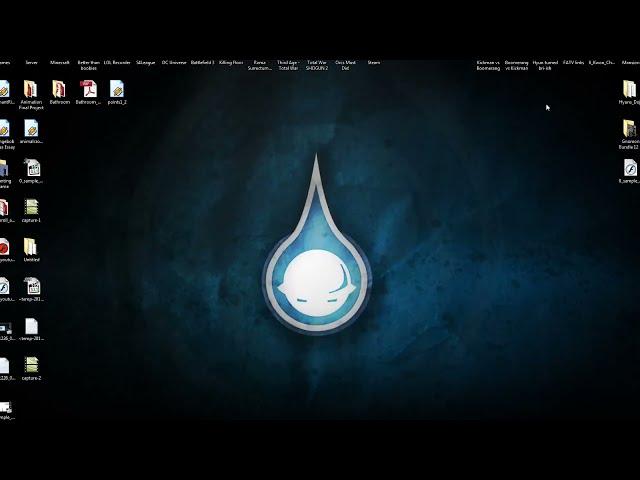Open the Bathroom folder icon

click(x=59, y=90)
